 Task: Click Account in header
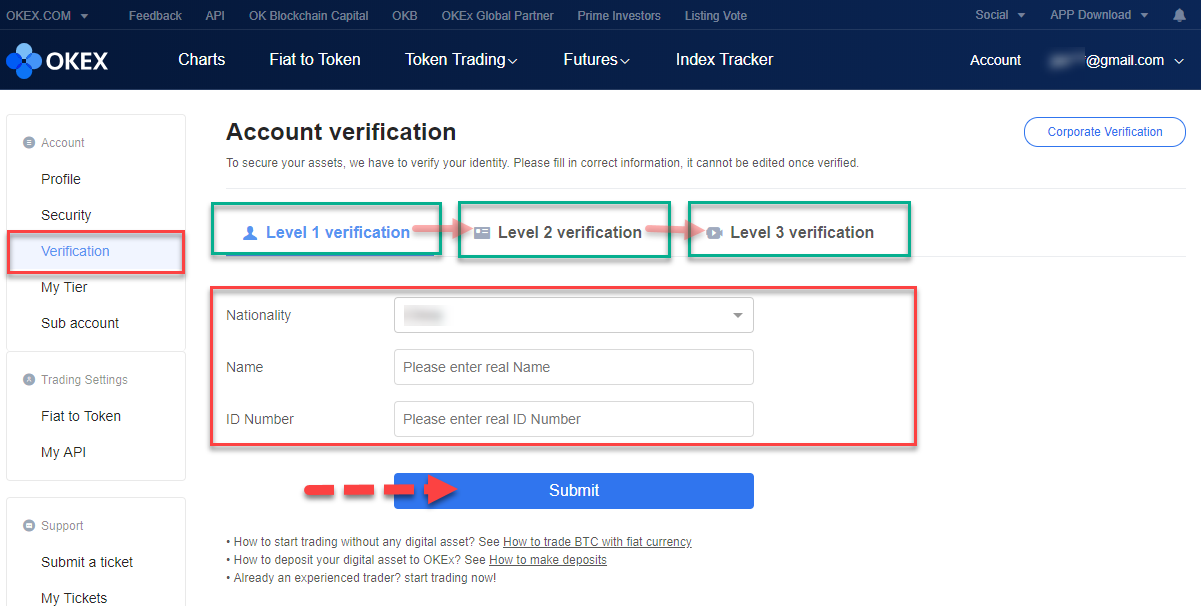point(995,60)
